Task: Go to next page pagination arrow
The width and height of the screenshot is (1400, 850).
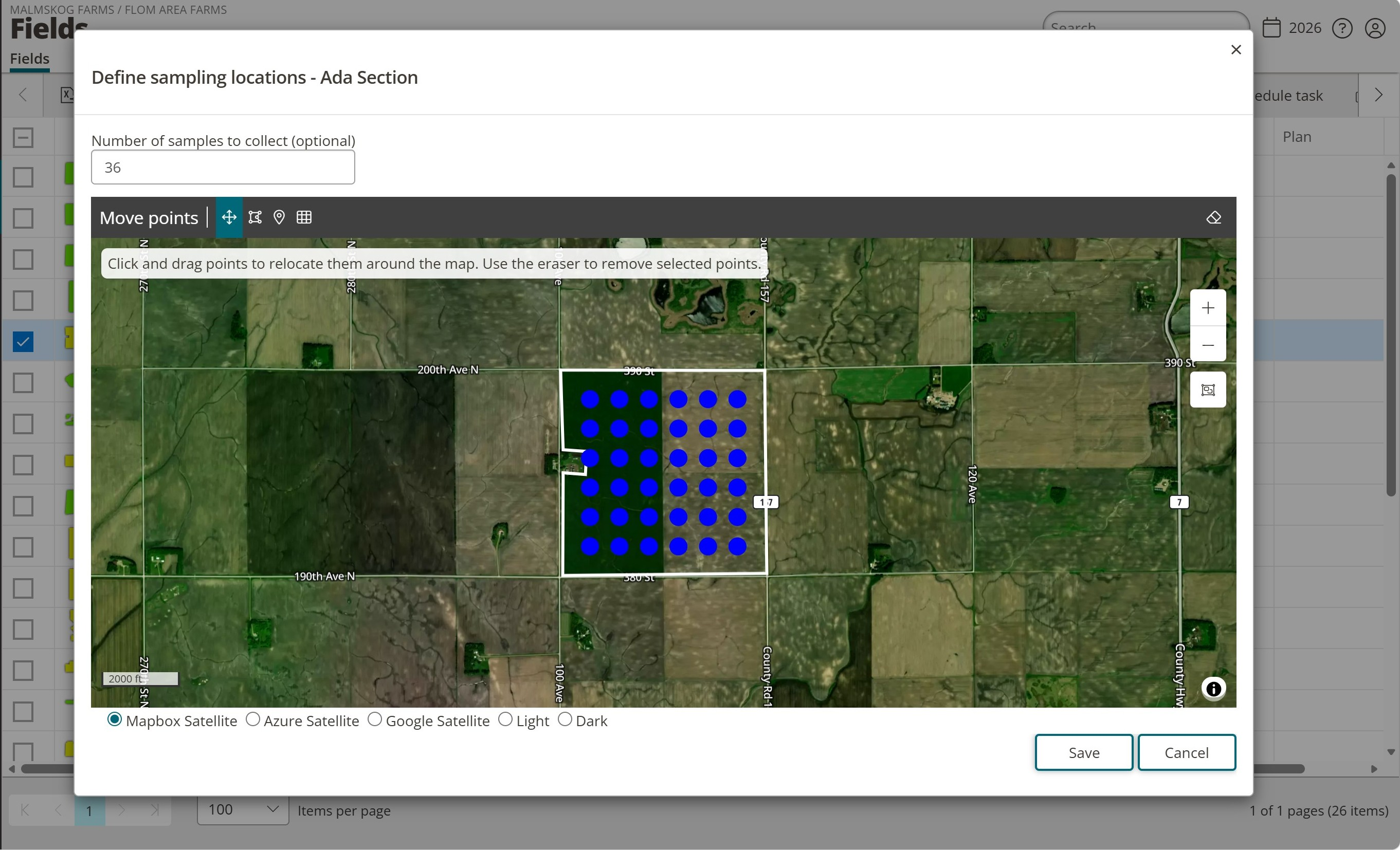Action: [121, 810]
